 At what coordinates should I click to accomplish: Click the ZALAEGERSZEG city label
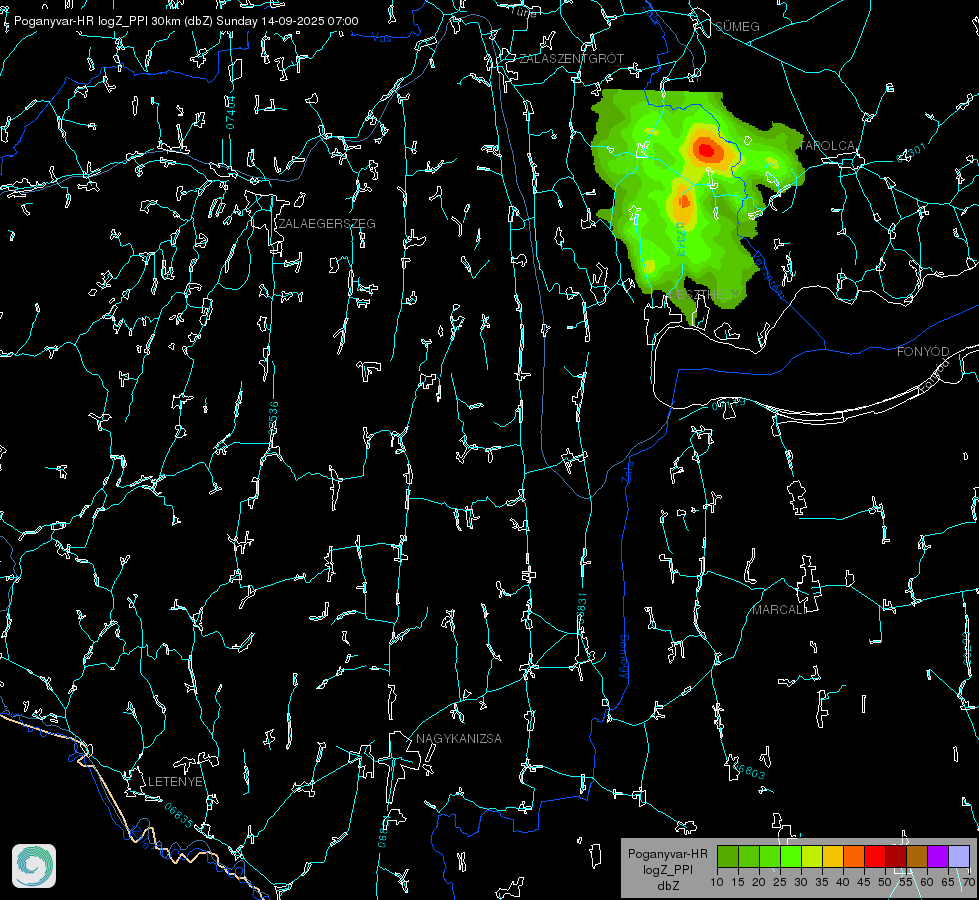(327, 224)
